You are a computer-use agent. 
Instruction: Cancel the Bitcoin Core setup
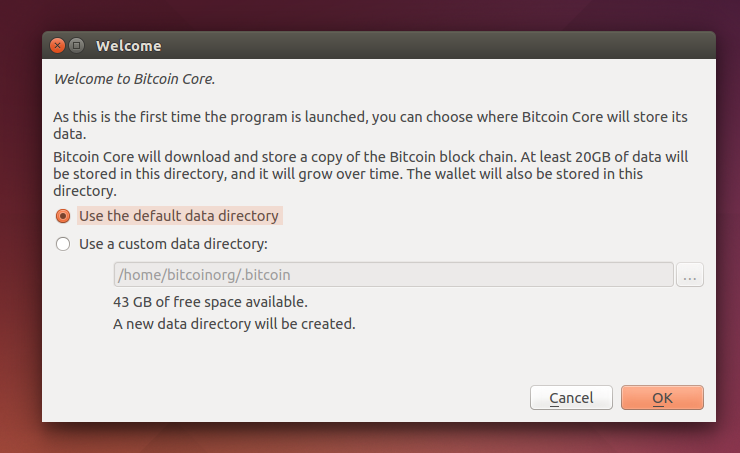point(571,398)
